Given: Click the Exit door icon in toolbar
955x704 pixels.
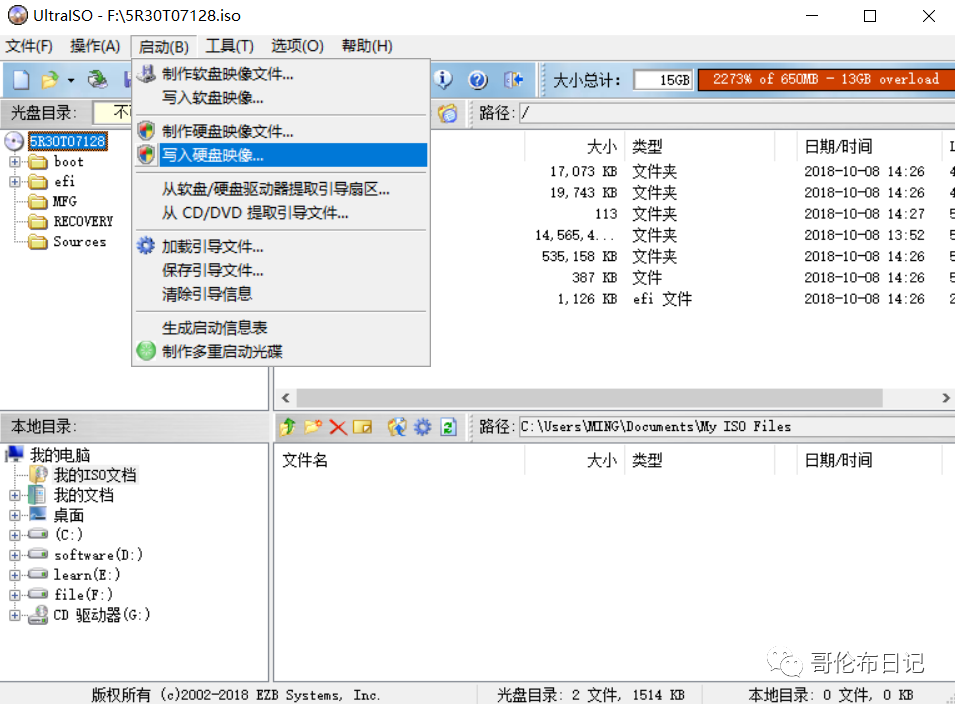Looking at the screenshot, I should (x=513, y=79).
